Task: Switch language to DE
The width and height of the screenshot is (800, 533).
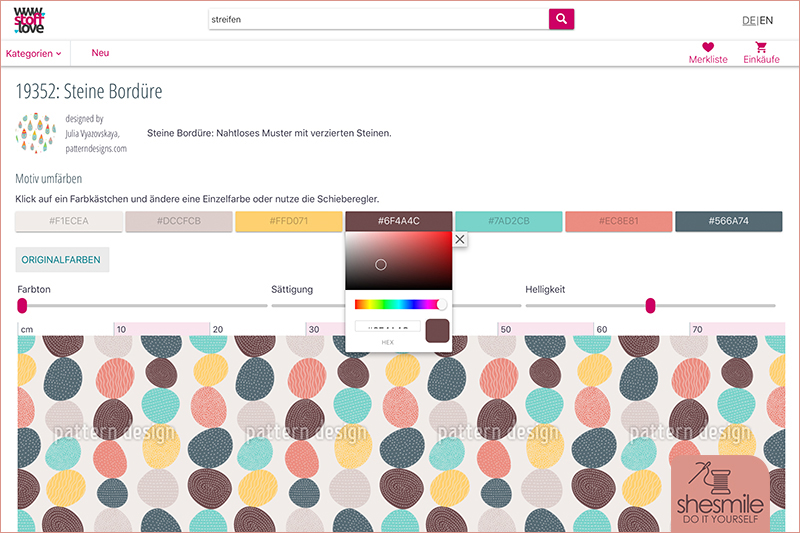Action: point(749,20)
